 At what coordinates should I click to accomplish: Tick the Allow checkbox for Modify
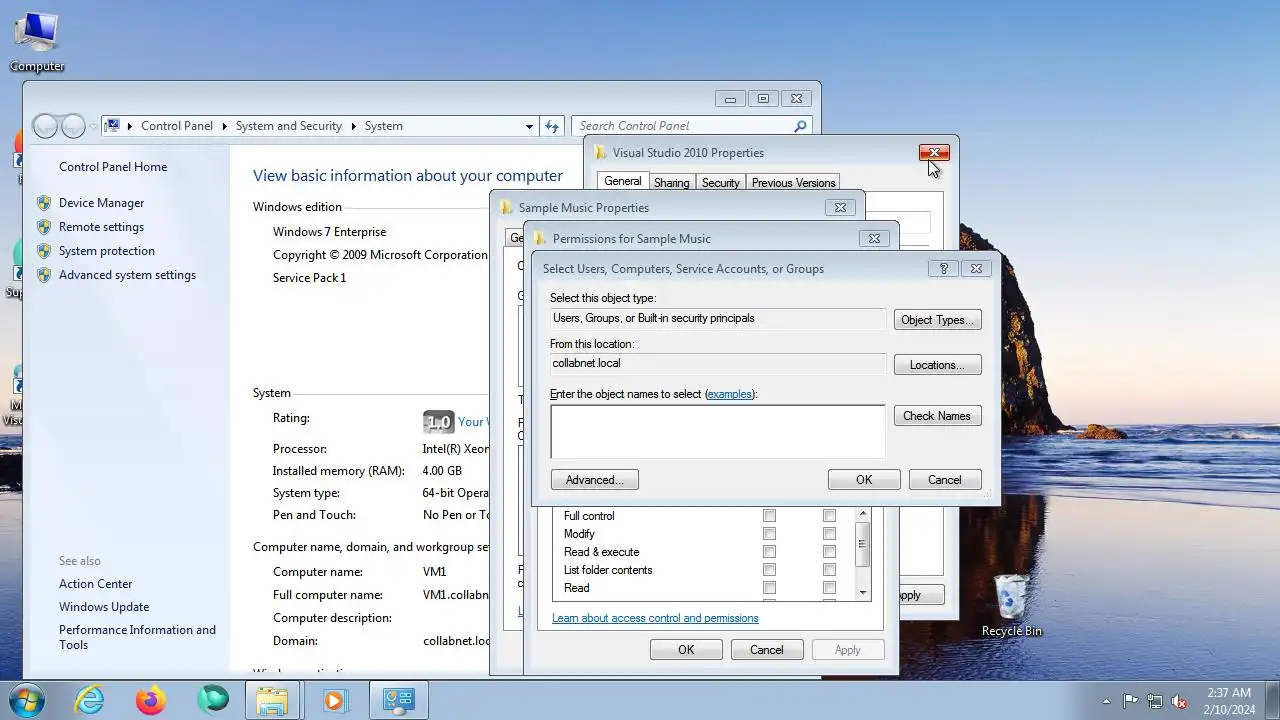coord(769,534)
